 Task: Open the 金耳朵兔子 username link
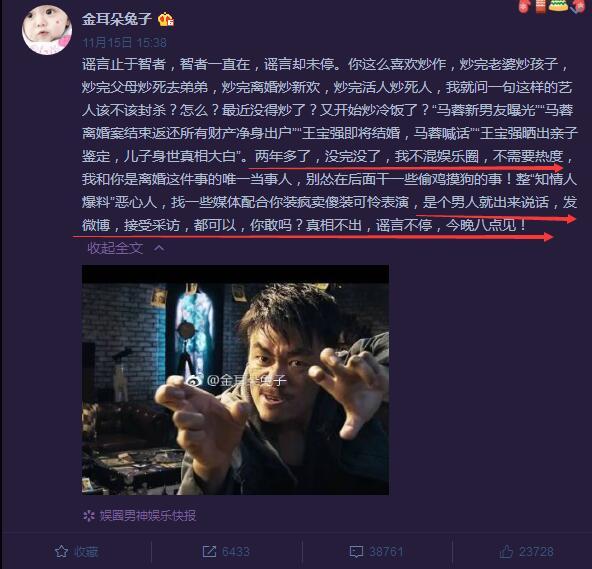pyautogui.click(x=117, y=19)
